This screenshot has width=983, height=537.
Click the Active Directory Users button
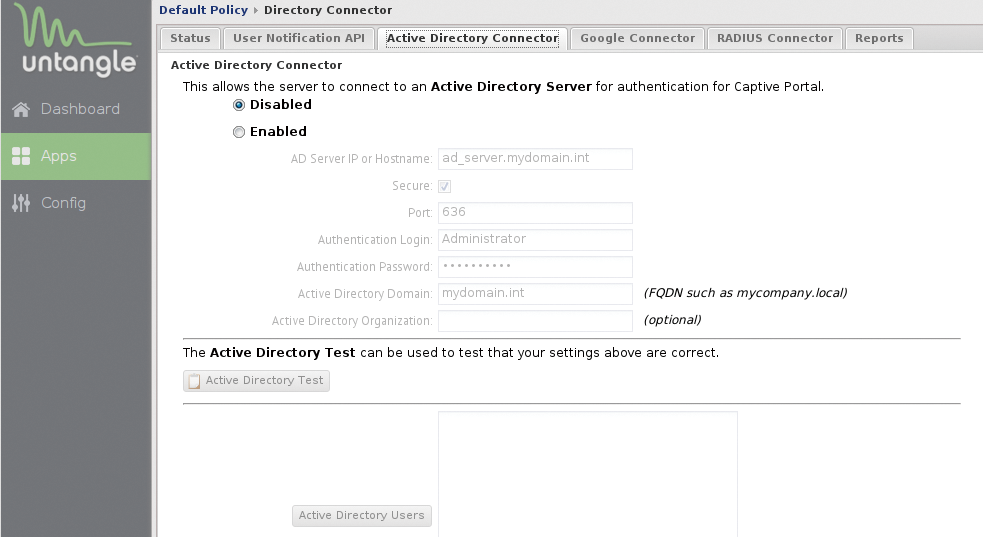(x=362, y=516)
